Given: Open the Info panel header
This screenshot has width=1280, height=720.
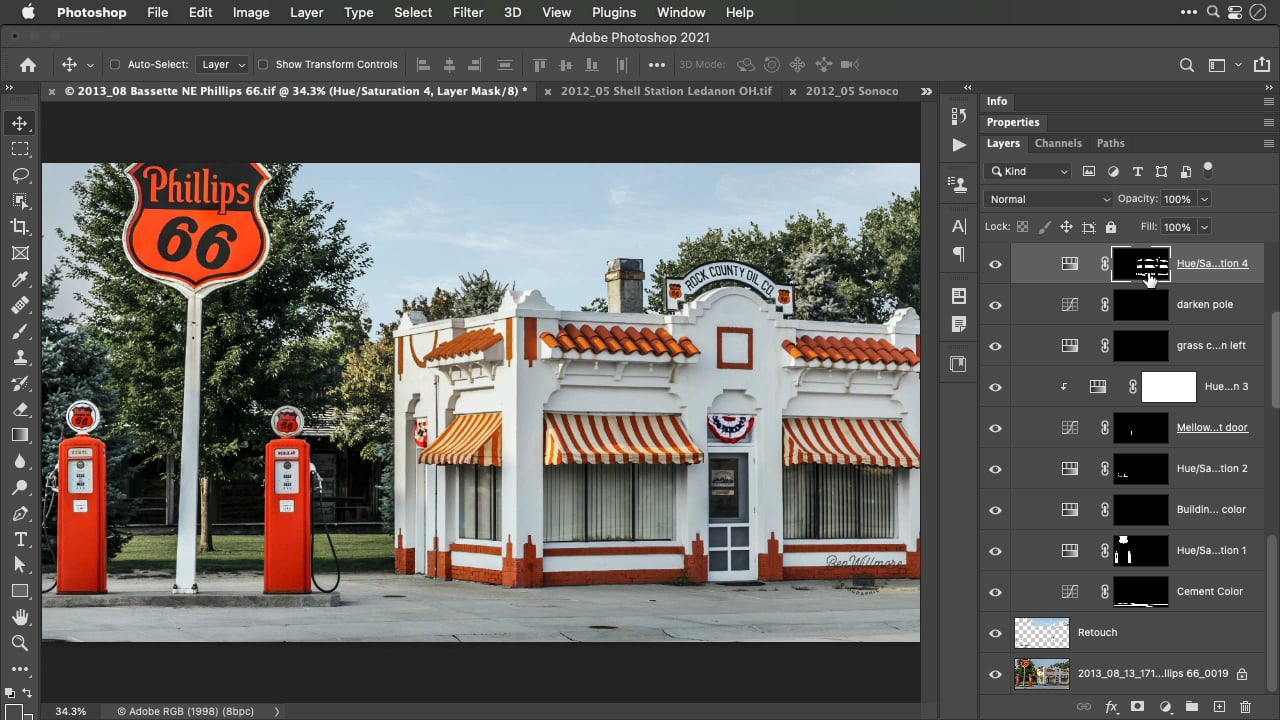Looking at the screenshot, I should tap(997, 101).
